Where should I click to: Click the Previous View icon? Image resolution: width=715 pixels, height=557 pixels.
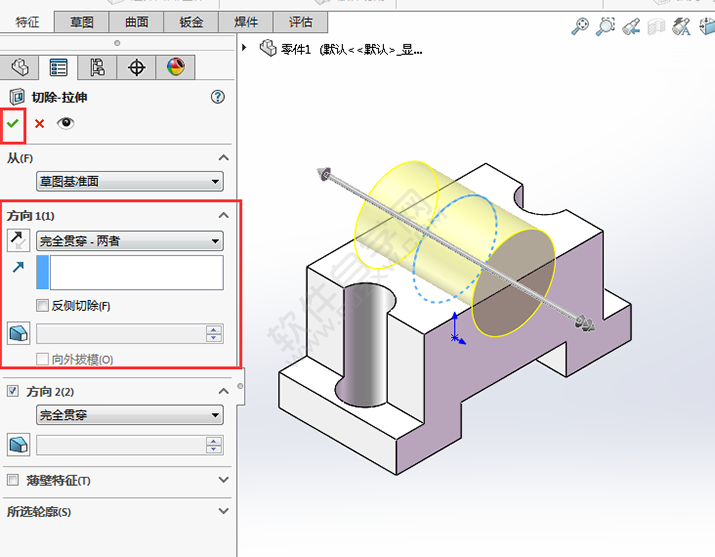click(631, 26)
